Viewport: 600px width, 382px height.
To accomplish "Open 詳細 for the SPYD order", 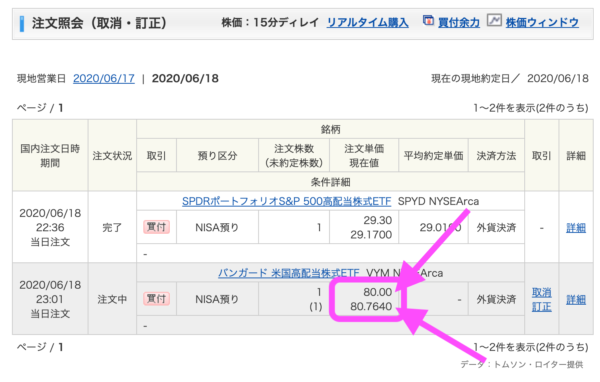I will tap(576, 228).
